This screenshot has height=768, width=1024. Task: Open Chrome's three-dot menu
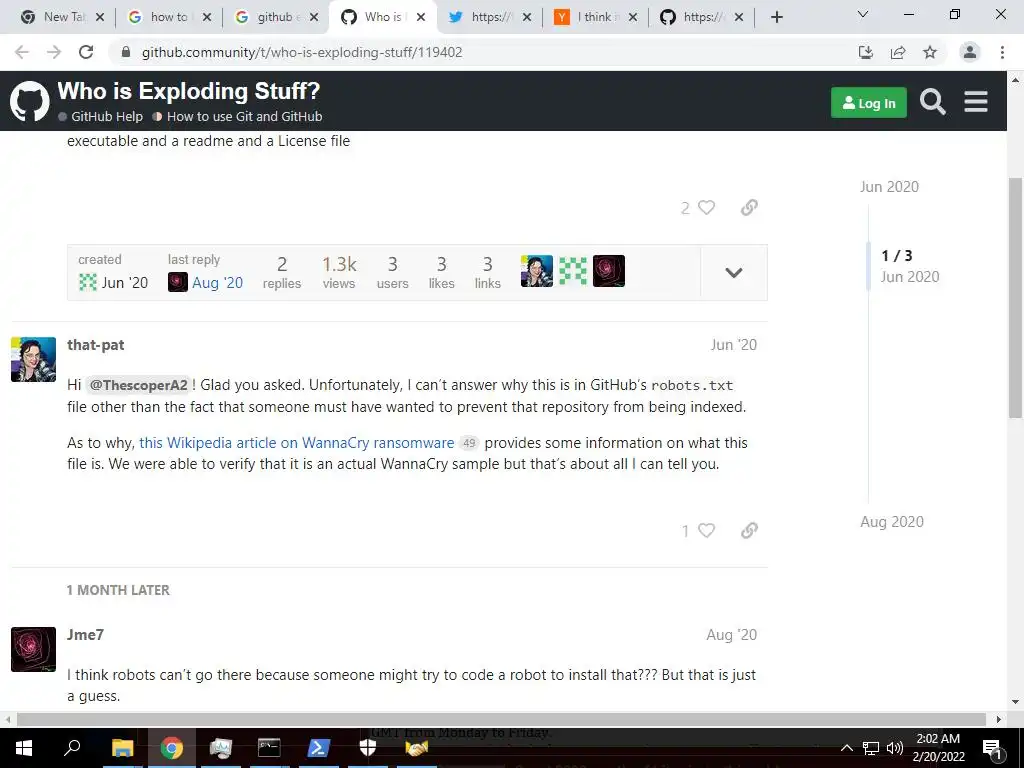pos(1002,52)
